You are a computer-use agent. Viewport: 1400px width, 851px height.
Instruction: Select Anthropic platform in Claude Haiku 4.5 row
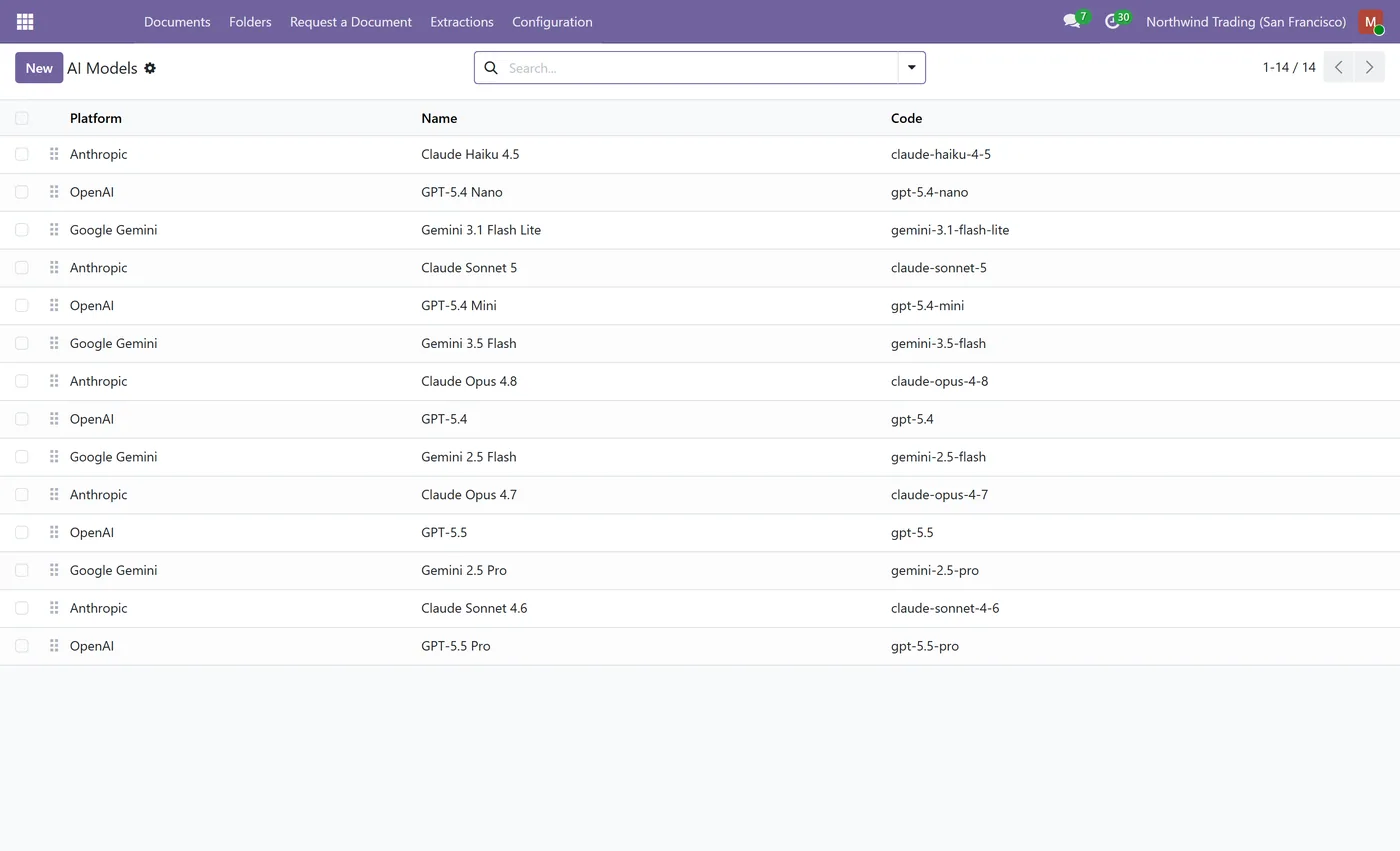(x=98, y=154)
